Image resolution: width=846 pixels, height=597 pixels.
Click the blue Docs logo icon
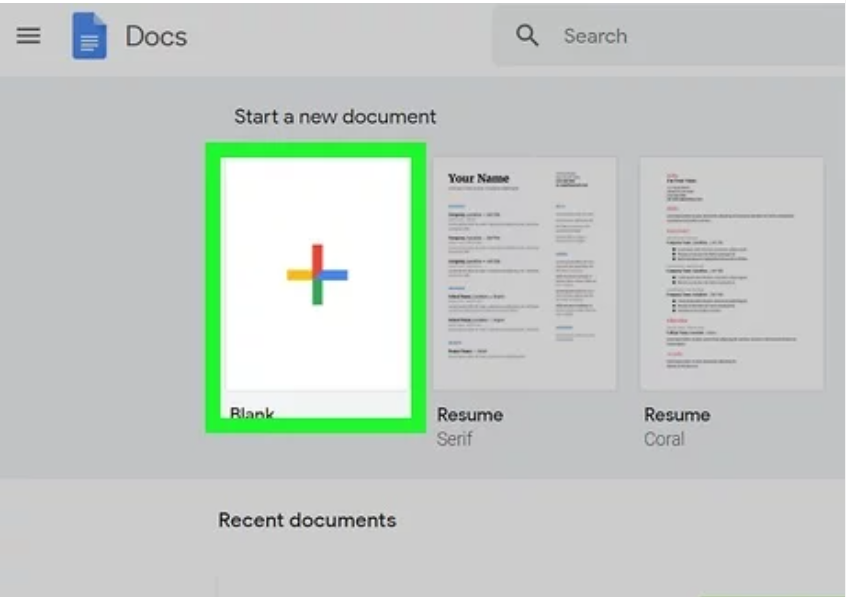click(x=89, y=37)
